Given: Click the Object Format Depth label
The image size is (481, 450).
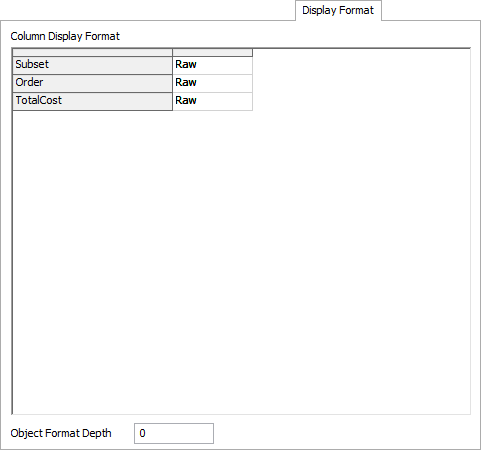Looking at the screenshot, I should coord(61,433).
